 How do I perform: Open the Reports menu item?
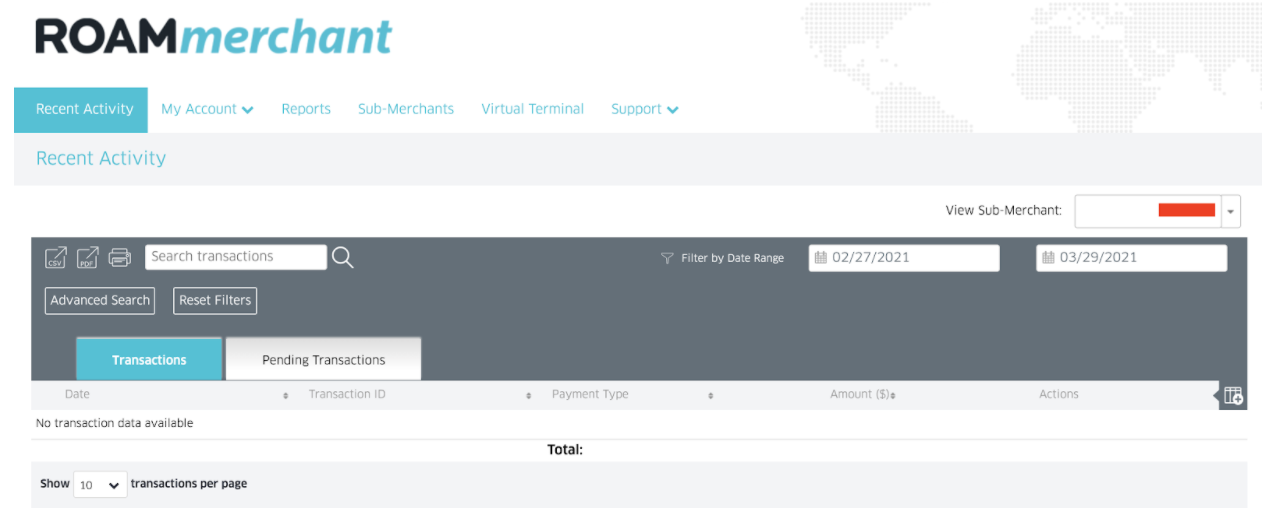click(x=306, y=109)
